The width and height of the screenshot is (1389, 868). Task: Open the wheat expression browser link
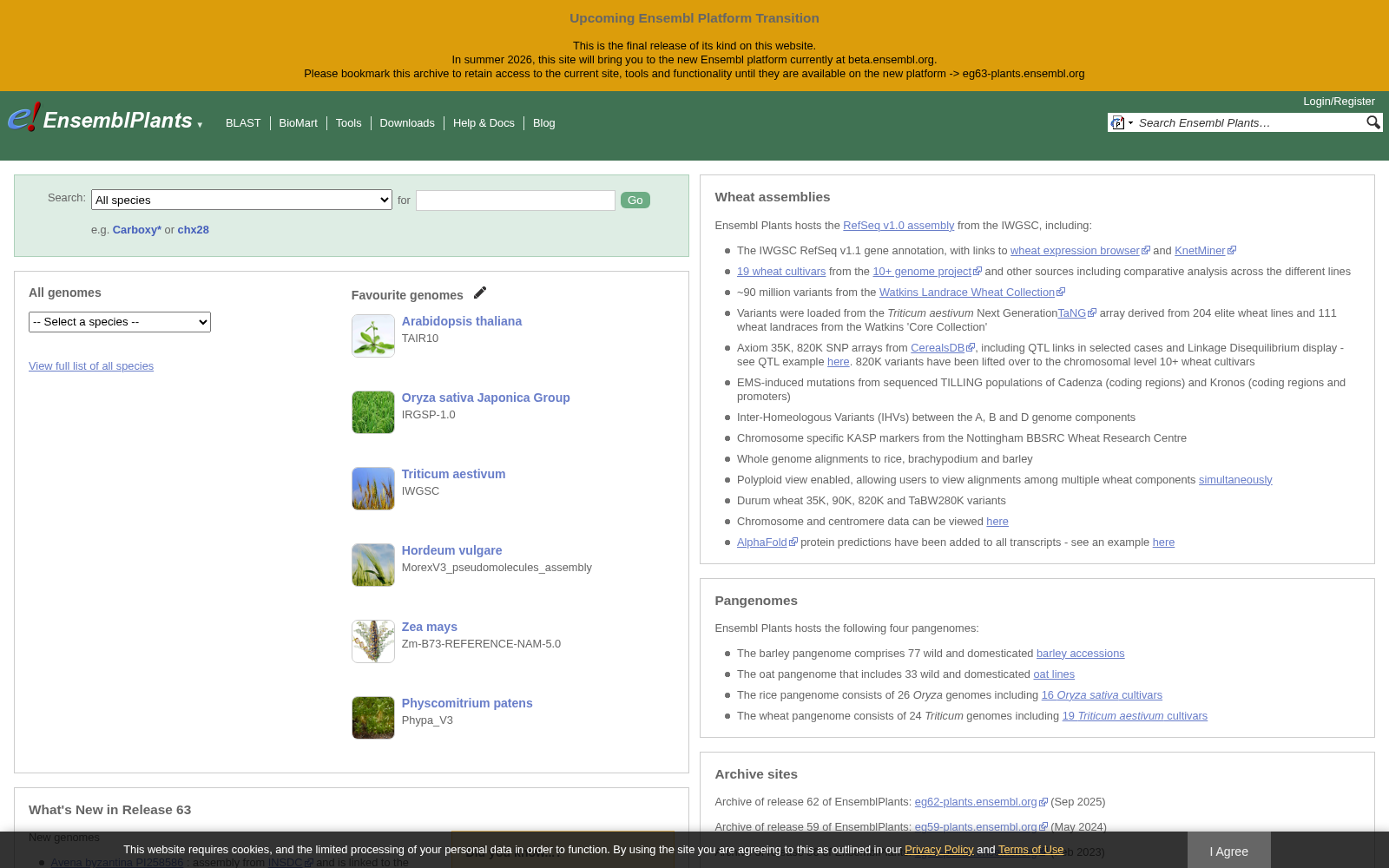tap(1080, 251)
